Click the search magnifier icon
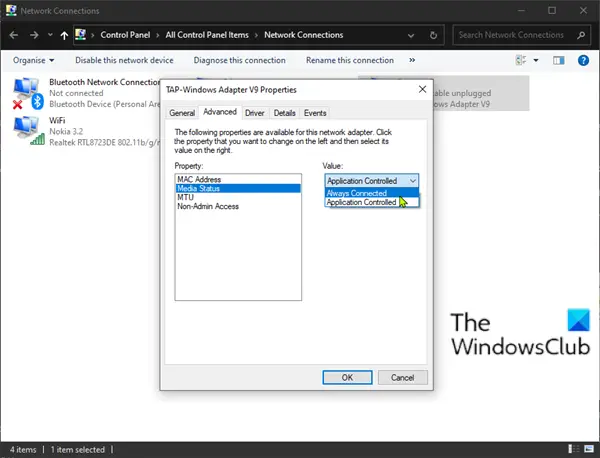Screen dimensions: 600x458 (x=581, y=35)
